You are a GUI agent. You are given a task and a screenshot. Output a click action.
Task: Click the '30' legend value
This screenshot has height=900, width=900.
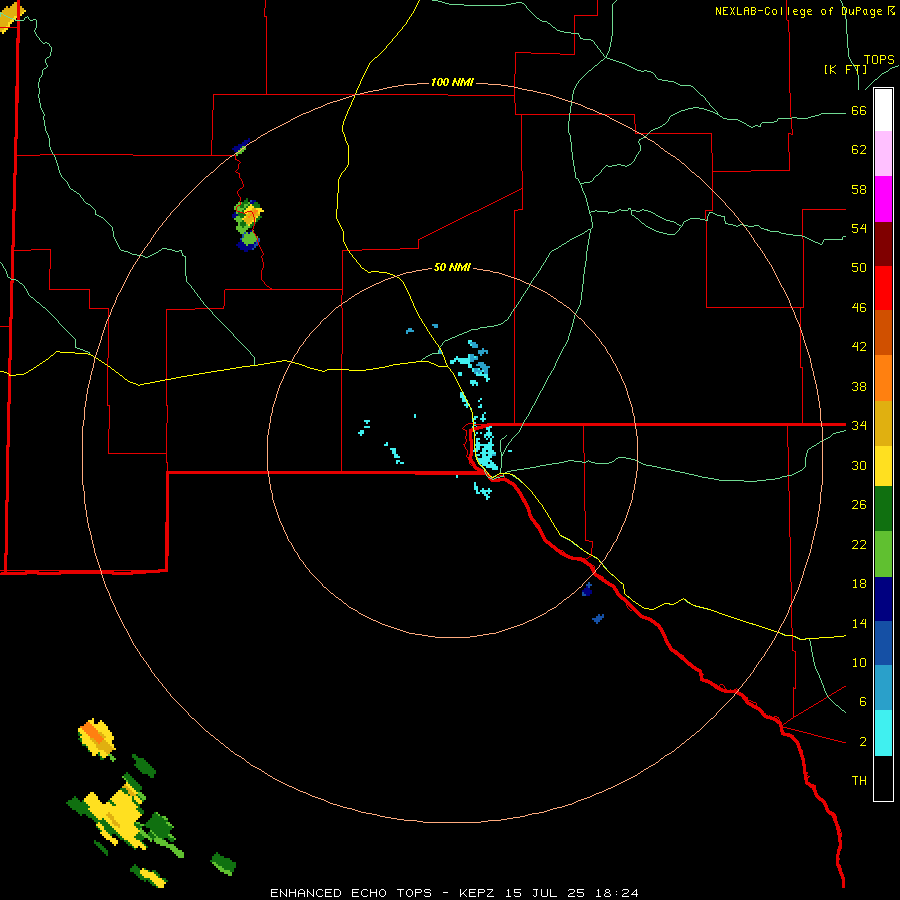(859, 465)
